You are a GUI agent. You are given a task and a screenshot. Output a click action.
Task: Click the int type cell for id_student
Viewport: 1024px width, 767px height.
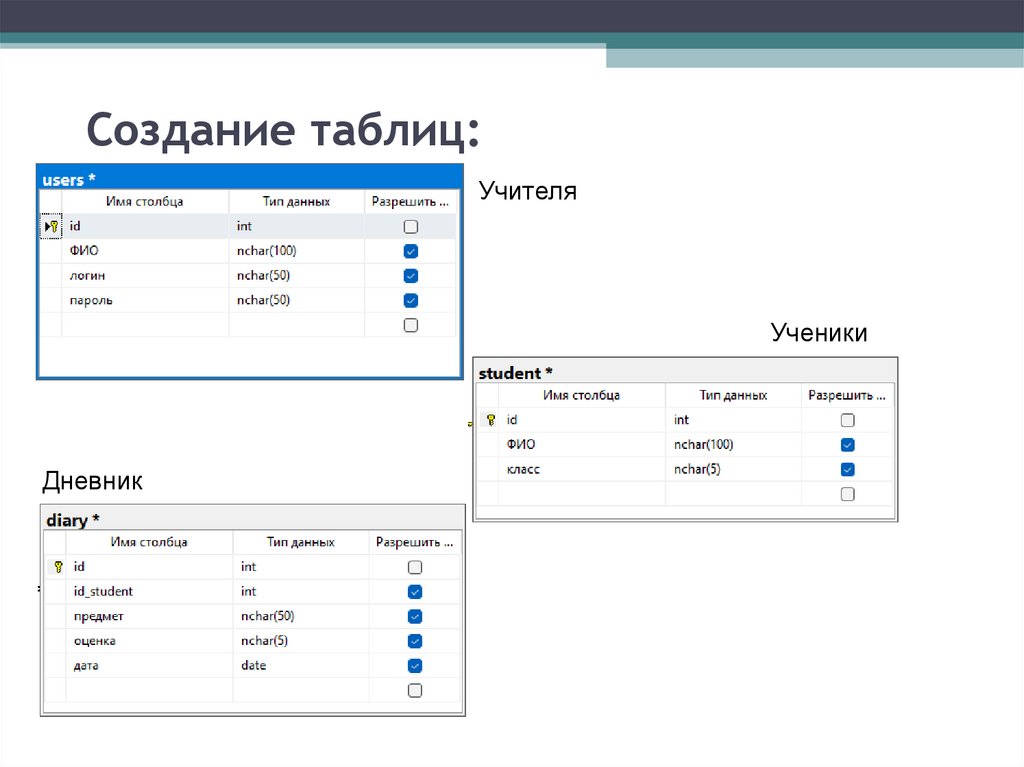[x=300, y=592]
